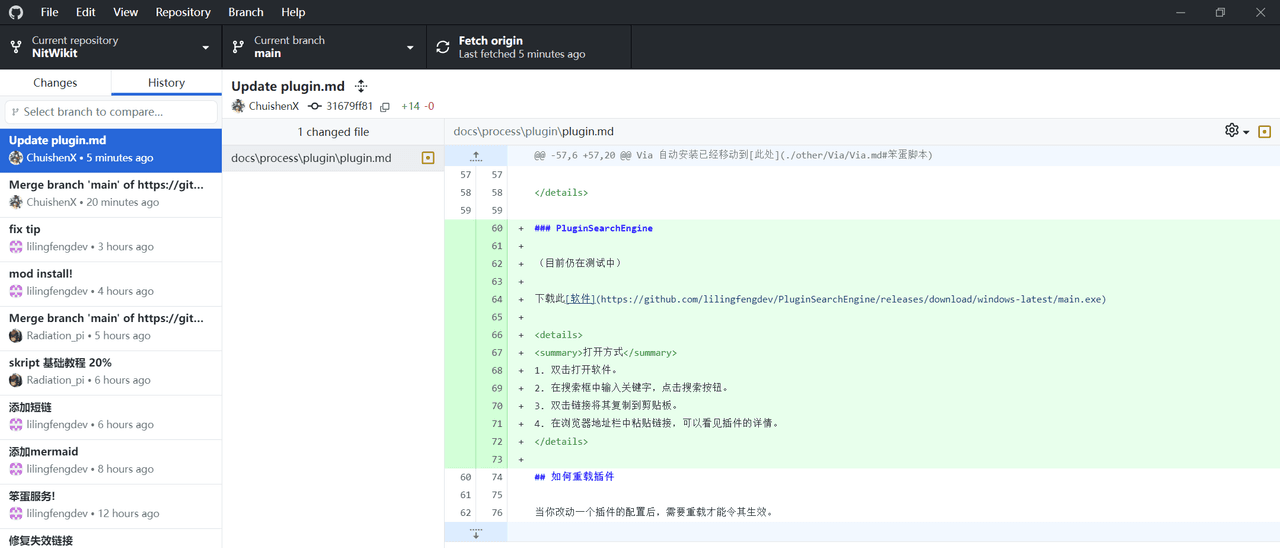Select the docs\process\plugin\plugin.md changed file
This screenshot has width=1280, height=548.
pyautogui.click(x=311, y=158)
